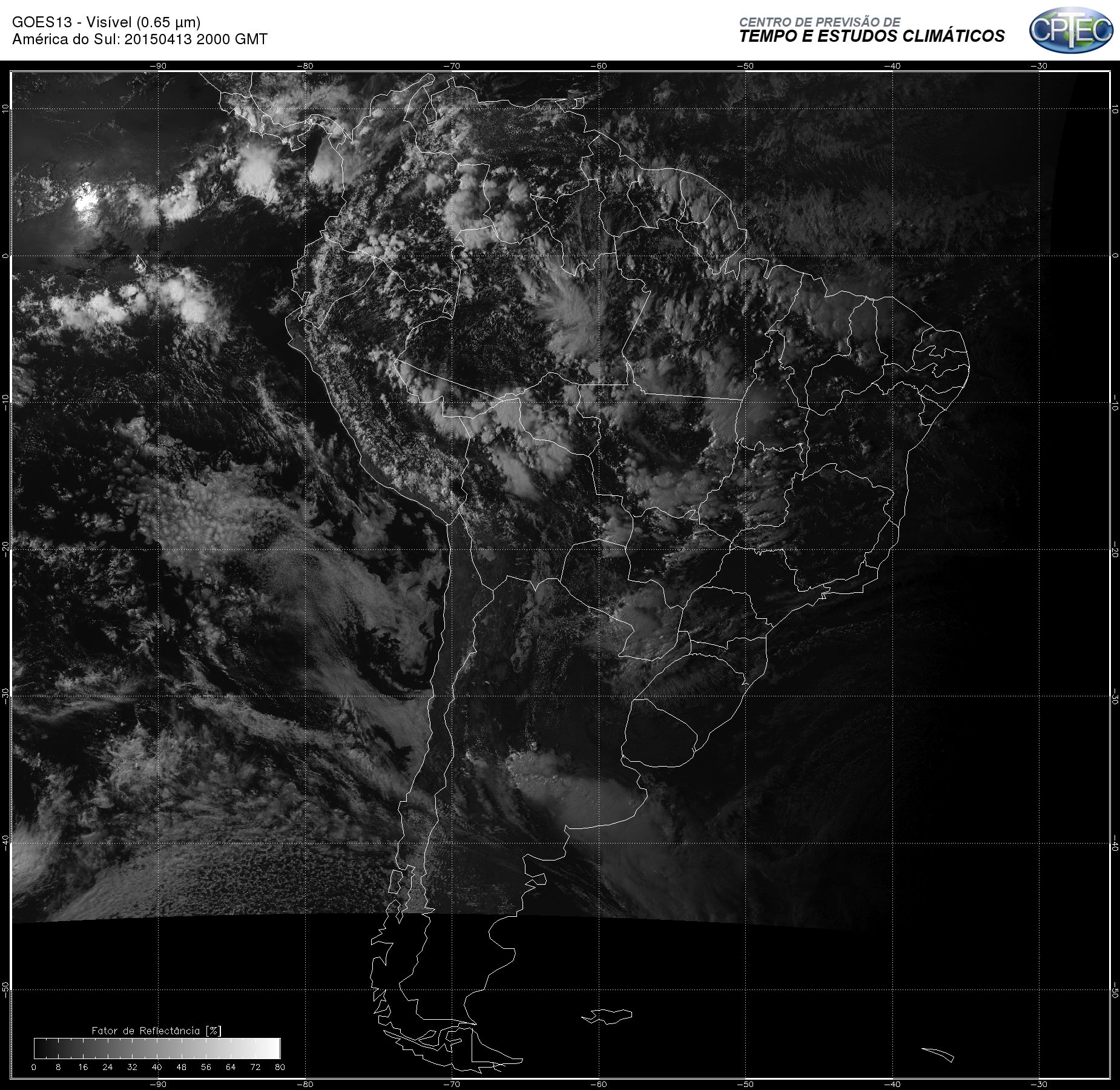The height and width of the screenshot is (1090, 1120).
Task: Click 'América do Sul: 20150413 2000 GMT' line
Action: [140, 39]
